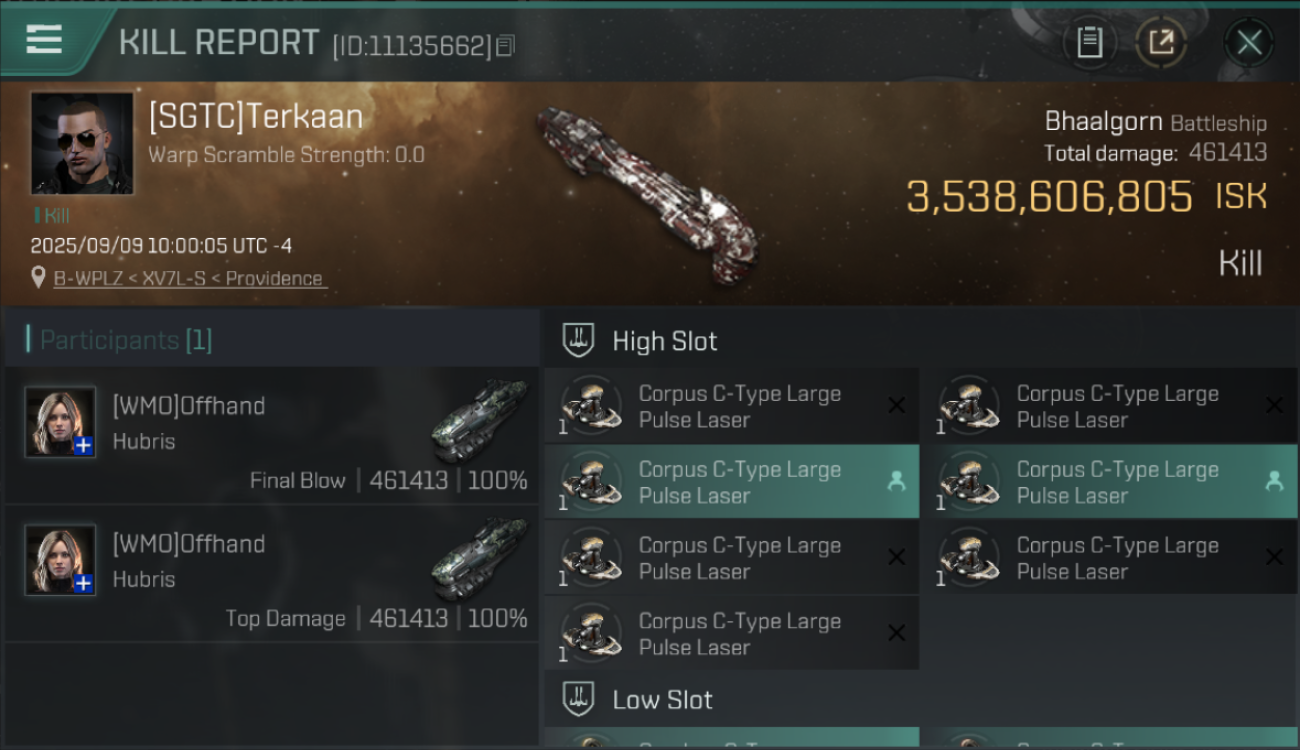
Task: Copy the kill report ID
Action: pos(505,45)
